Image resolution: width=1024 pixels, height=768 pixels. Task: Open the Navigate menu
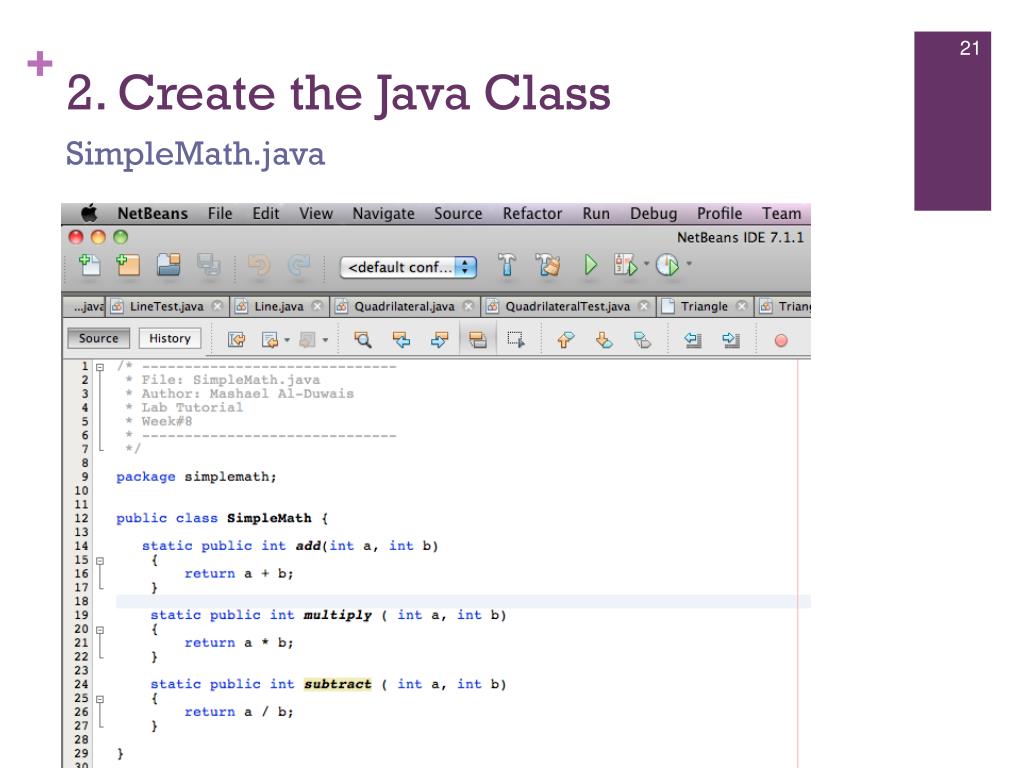tap(383, 214)
